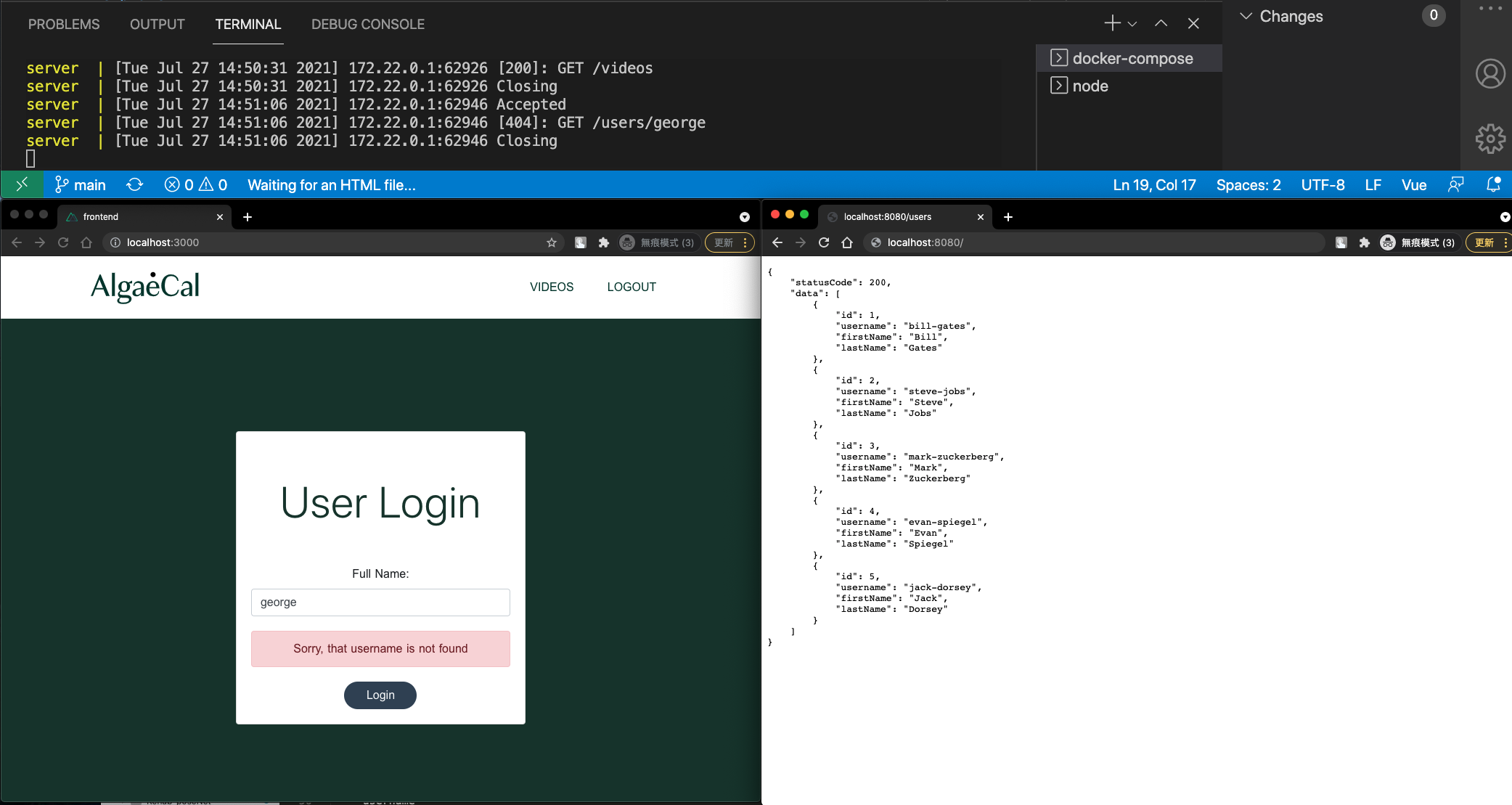1512x805 pixels.
Task: Collapse the Changes section chevron
Action: click(1246, 16)
